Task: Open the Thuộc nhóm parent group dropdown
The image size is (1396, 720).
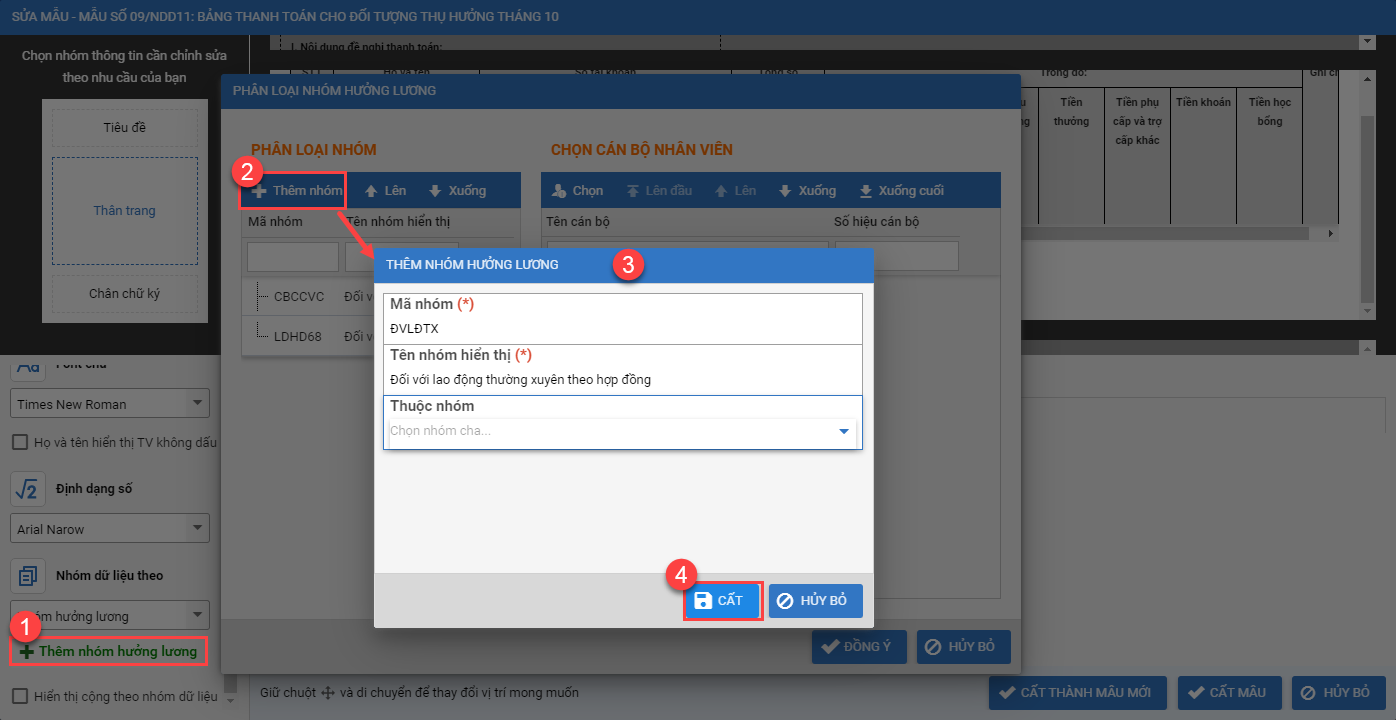Action: (x=843, y=431)
